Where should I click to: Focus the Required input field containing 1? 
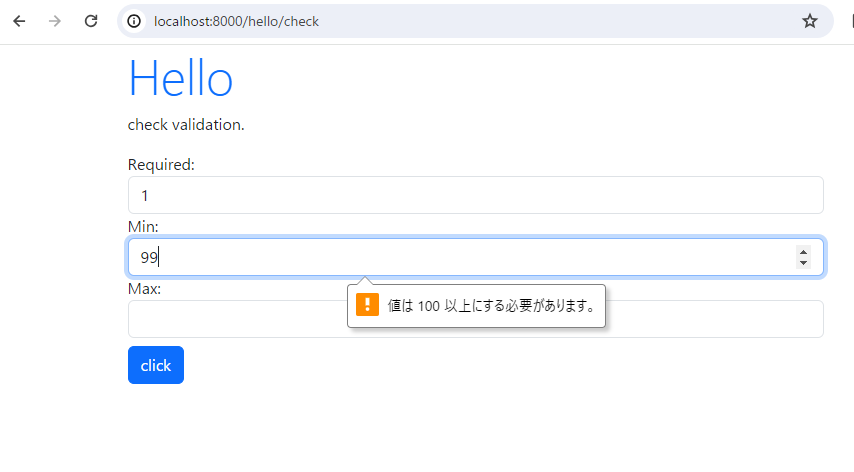(475, 195)
